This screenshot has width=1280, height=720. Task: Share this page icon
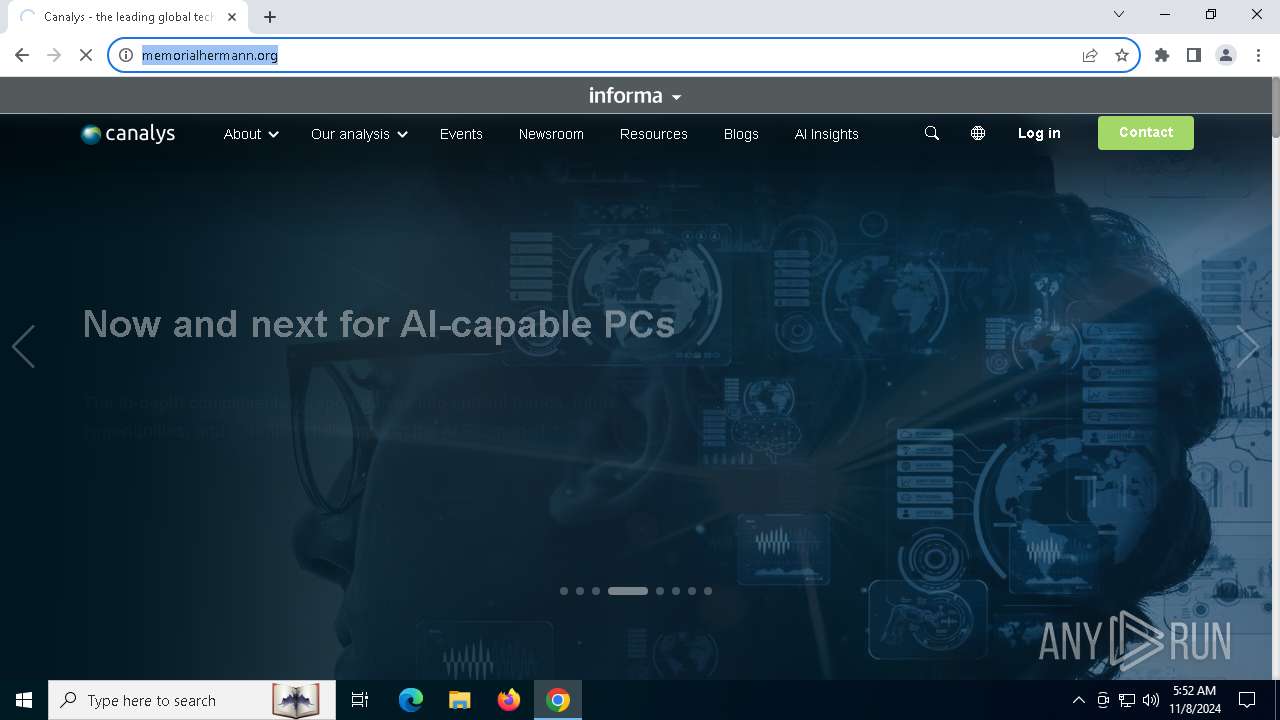[x=1090, y=55]
